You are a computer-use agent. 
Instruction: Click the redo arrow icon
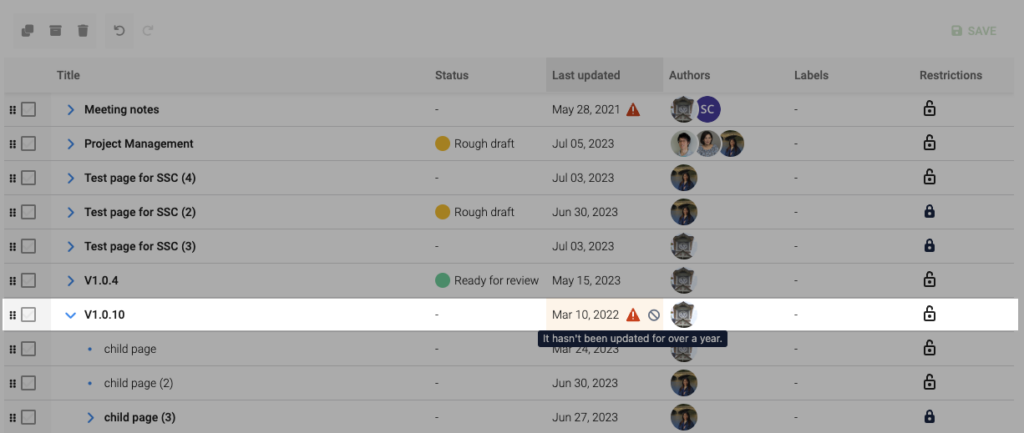pyautogui.click(x=148, y=31)
